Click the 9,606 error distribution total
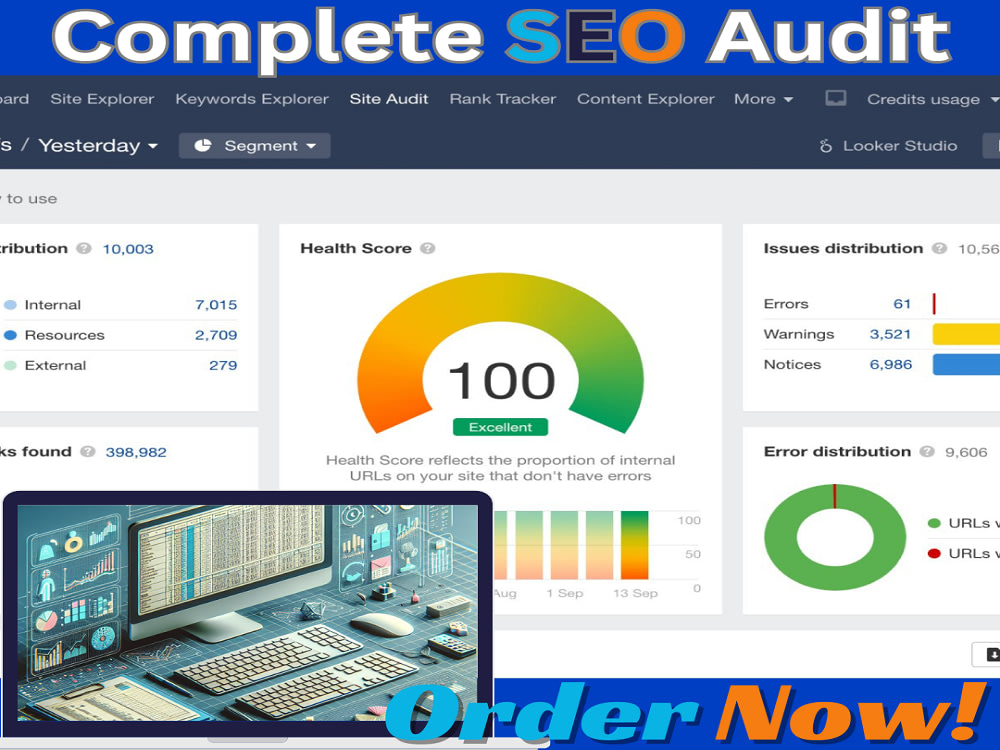Screen dimensions: 1000x750 (x=966, y=452)
